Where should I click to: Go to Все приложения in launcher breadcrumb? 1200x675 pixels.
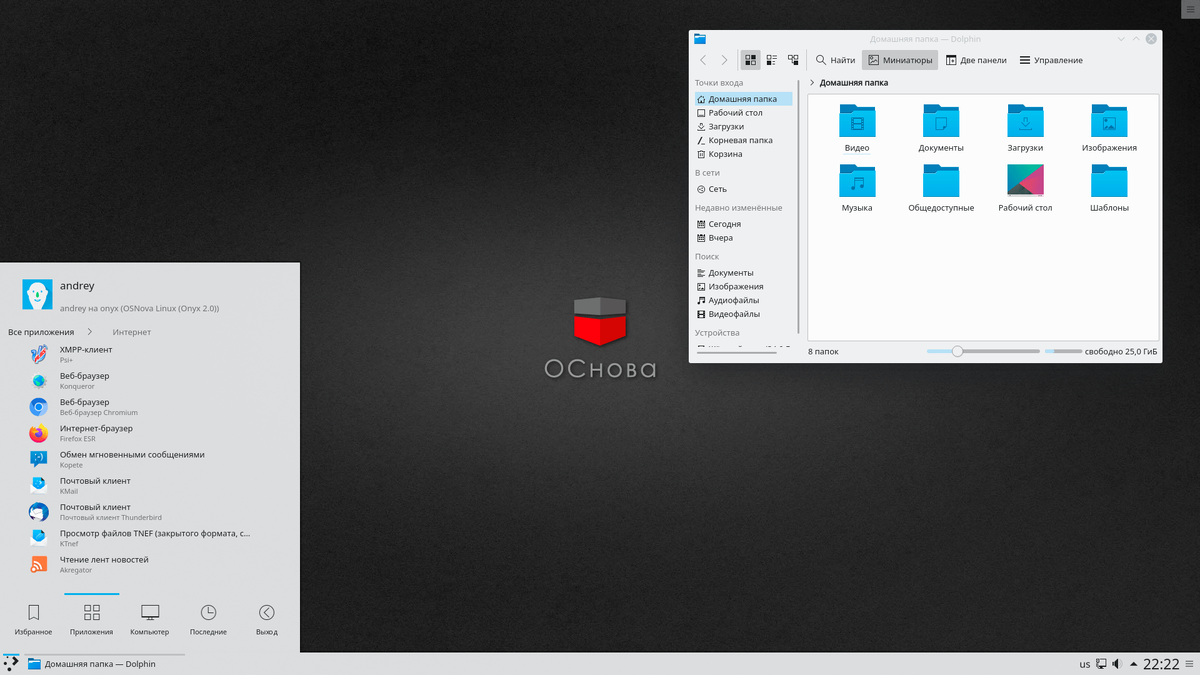click(x=41, y=332)
